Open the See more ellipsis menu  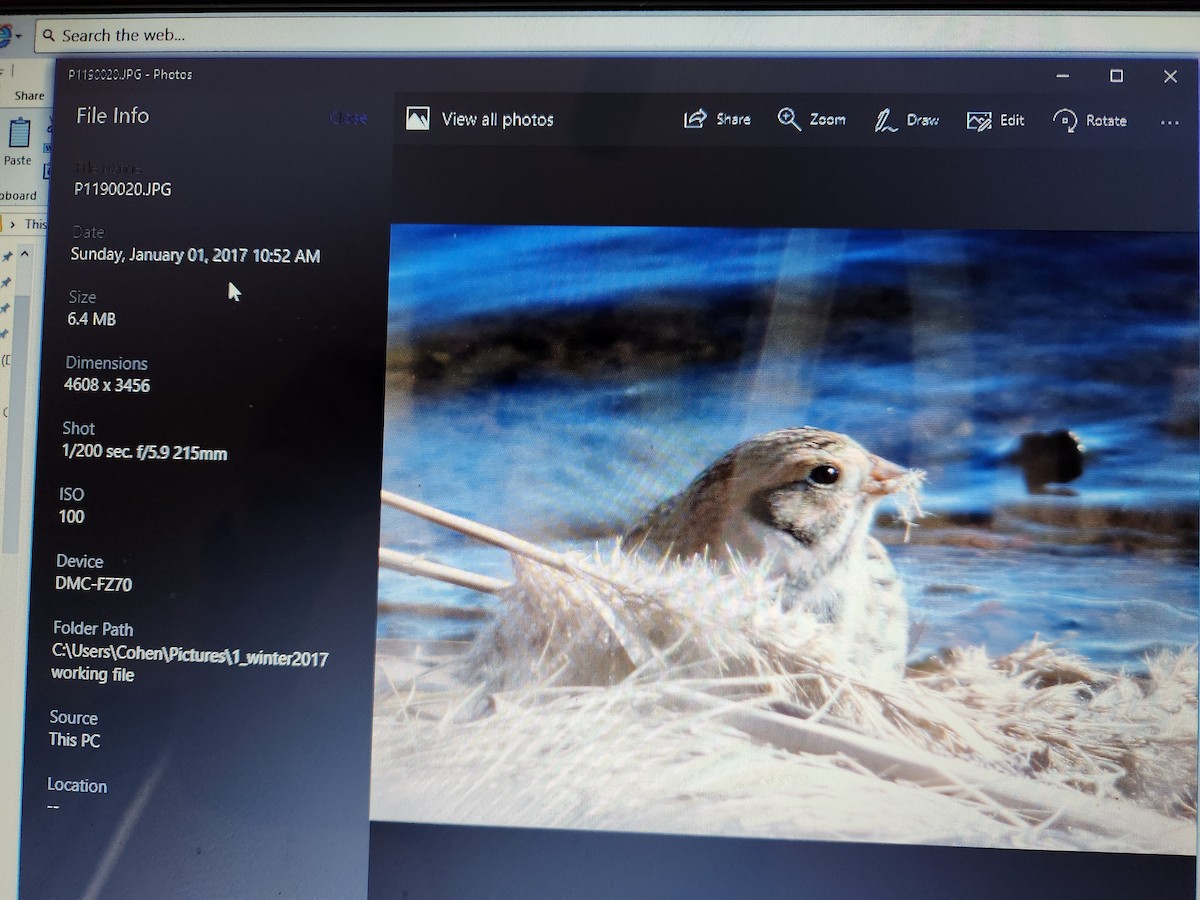[1169, 122]
